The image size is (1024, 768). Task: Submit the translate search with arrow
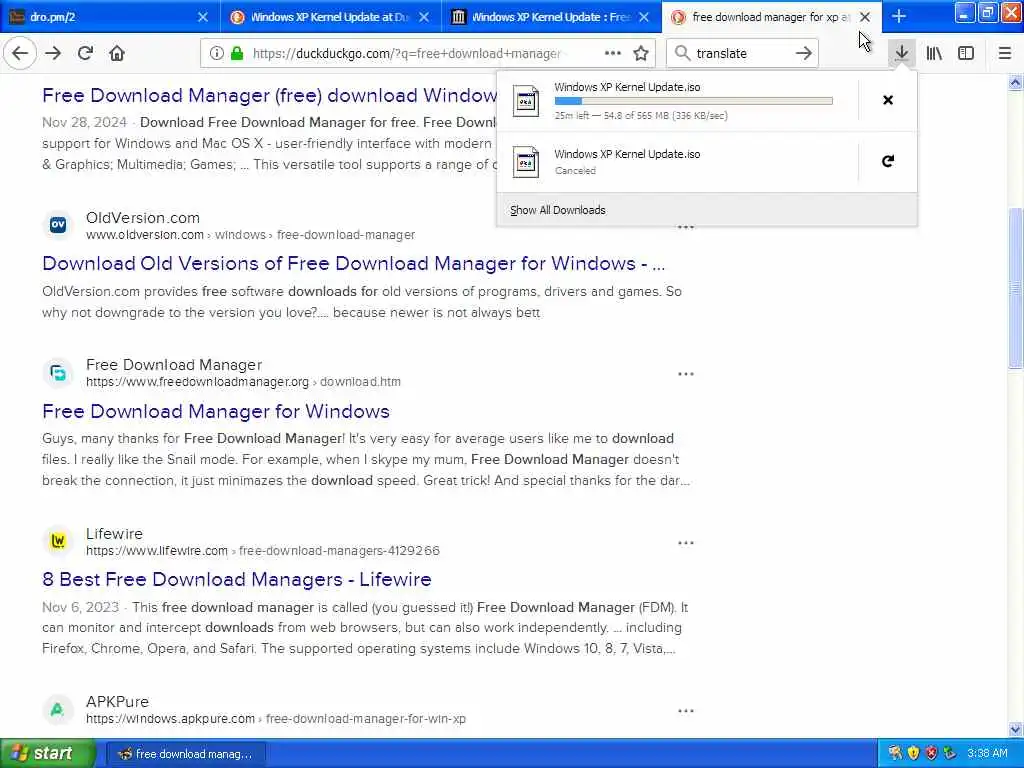point(804,54)
